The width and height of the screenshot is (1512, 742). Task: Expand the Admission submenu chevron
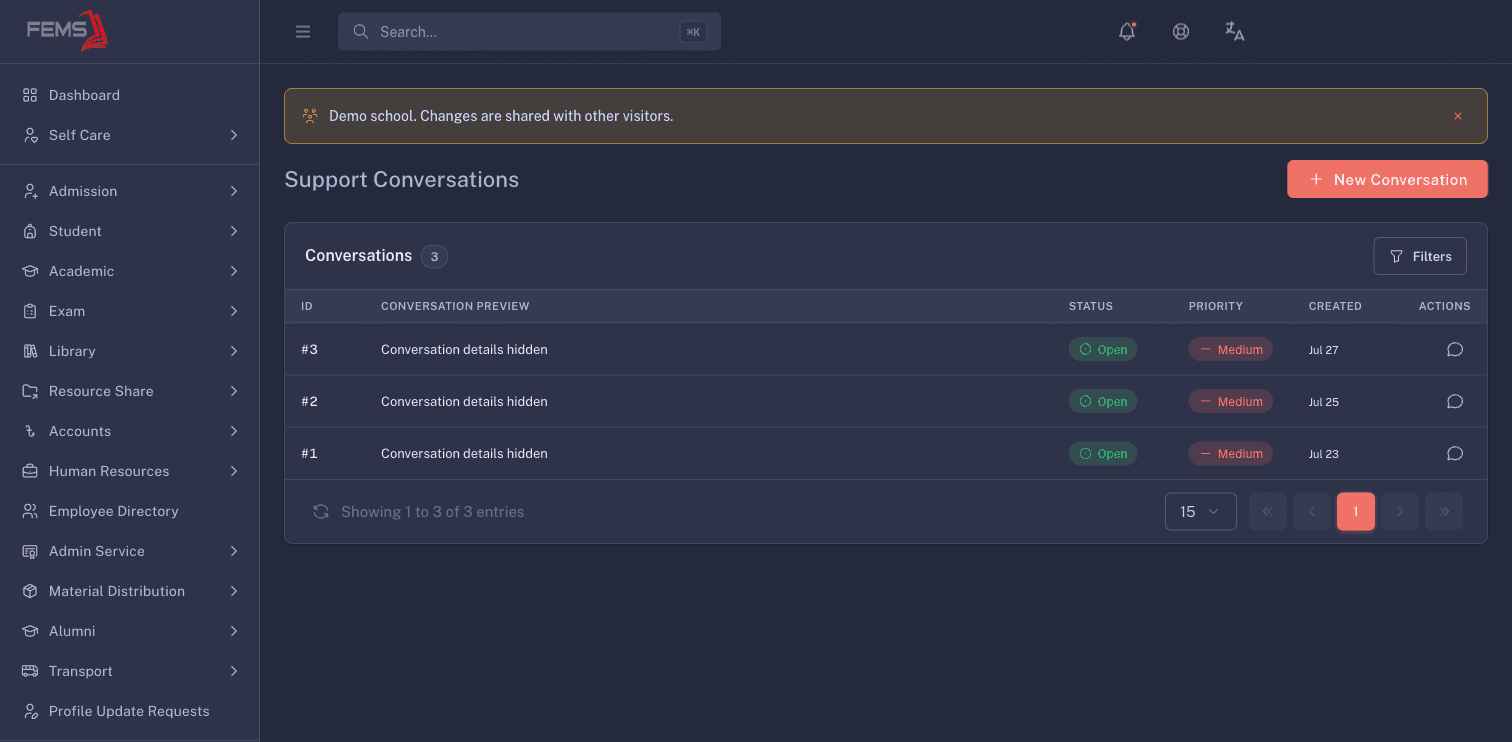[x=233, y=191]
